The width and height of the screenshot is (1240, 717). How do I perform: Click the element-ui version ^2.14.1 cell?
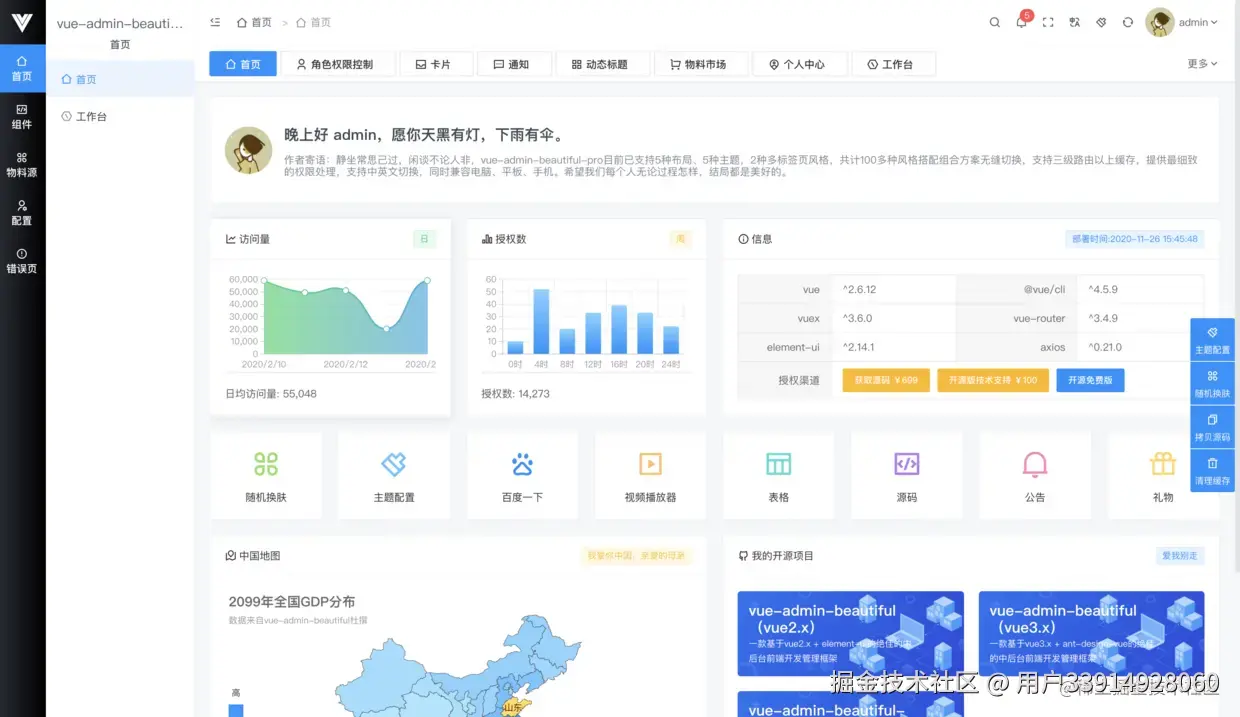click(x=894, y=347)
